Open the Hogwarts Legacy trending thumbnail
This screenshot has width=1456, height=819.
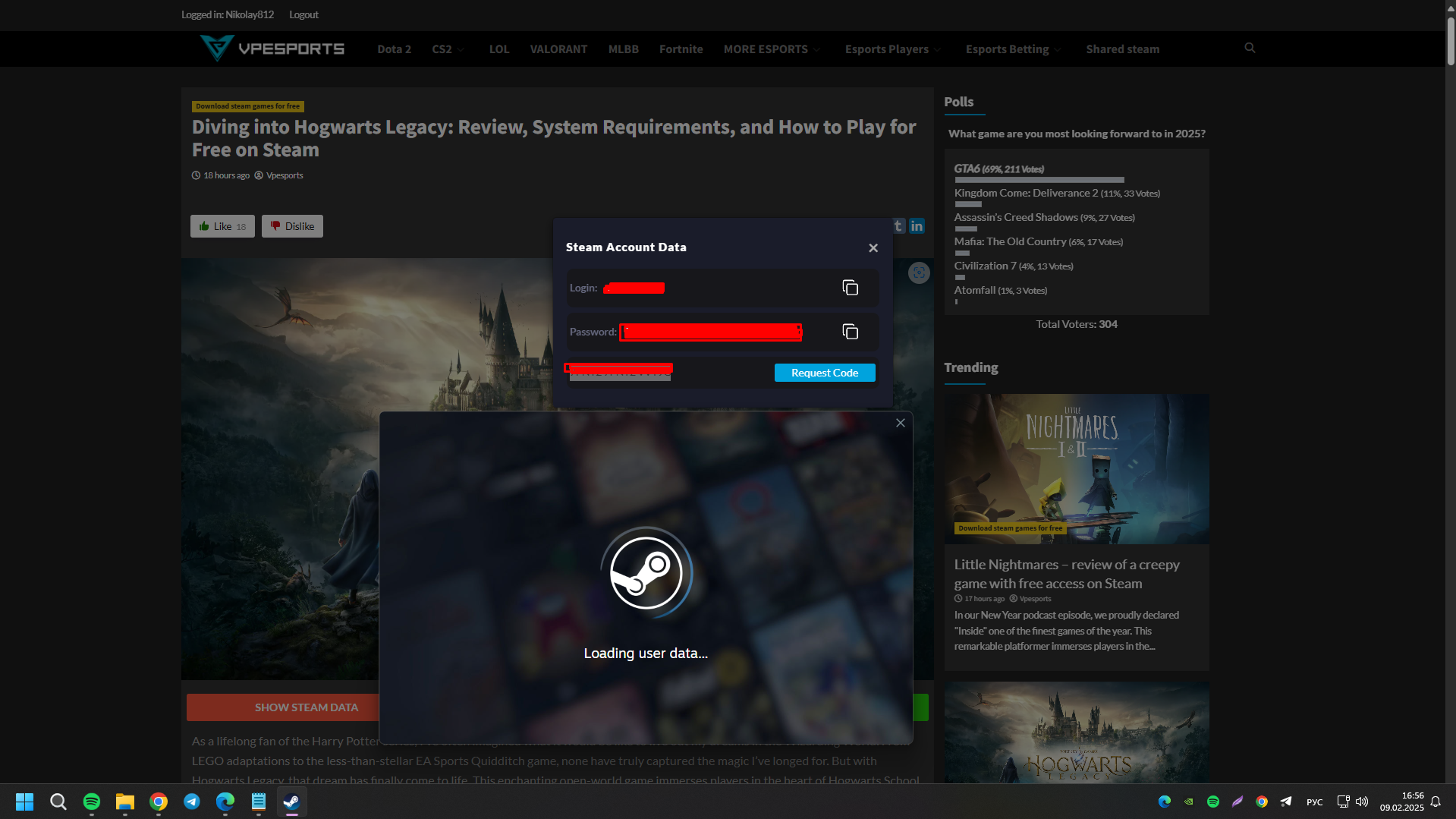click(x=1076, y=732)
